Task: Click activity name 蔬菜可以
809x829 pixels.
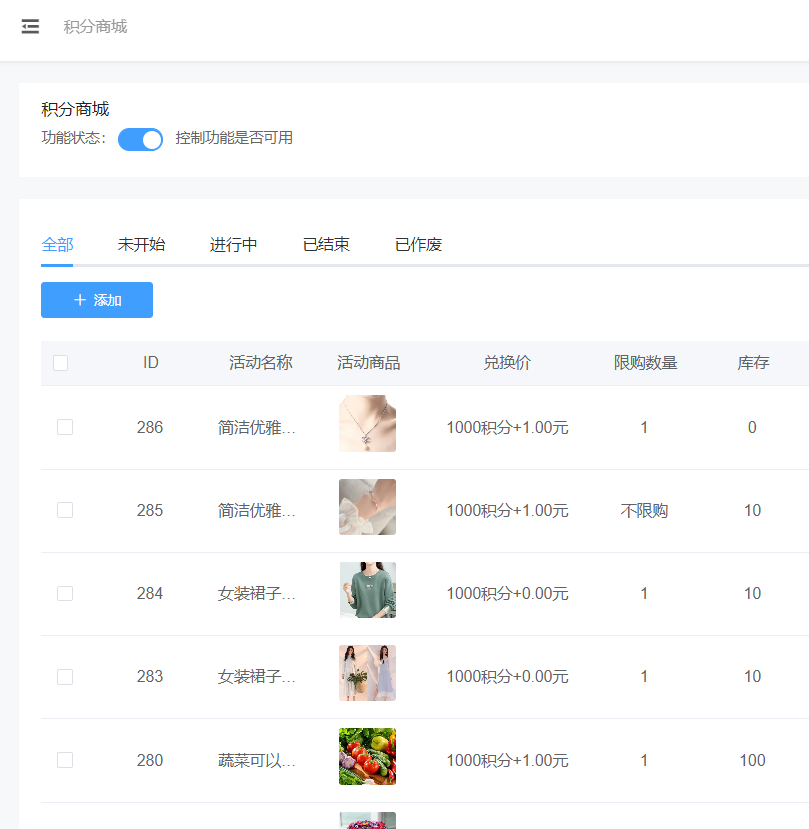Action: point(257,760)
